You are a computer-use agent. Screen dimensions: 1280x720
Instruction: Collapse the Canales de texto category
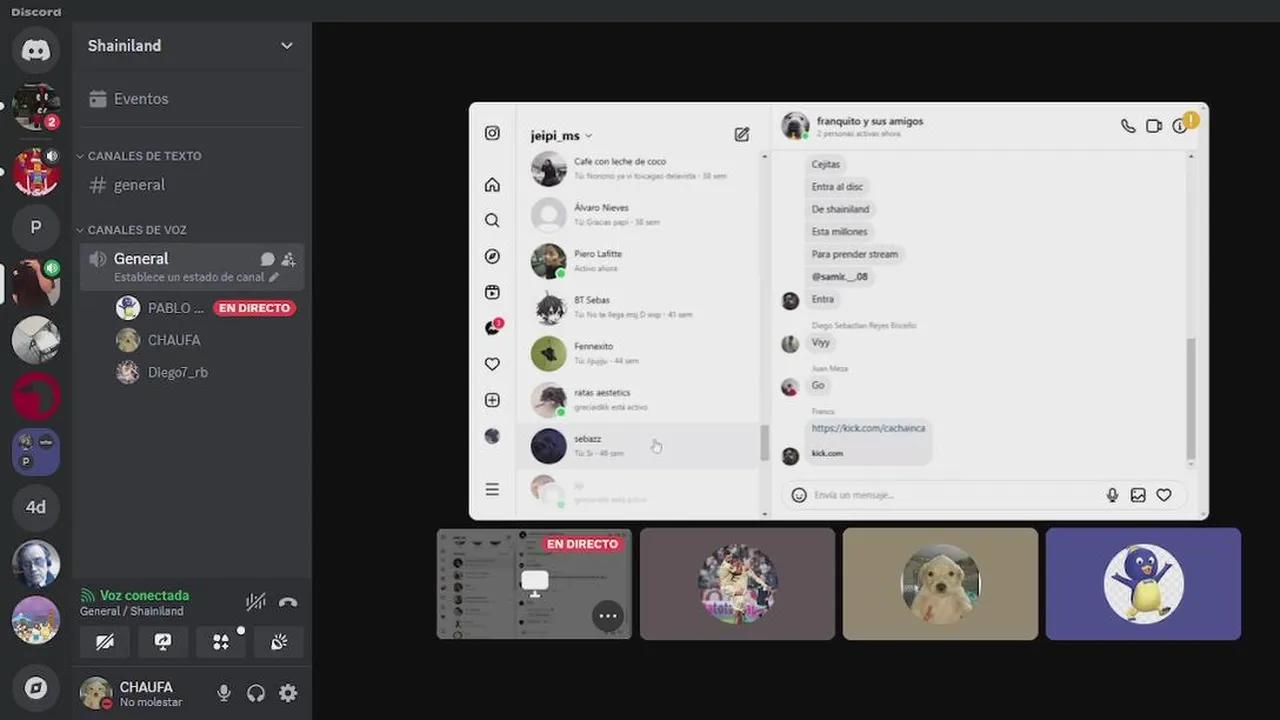pos(140,156)
